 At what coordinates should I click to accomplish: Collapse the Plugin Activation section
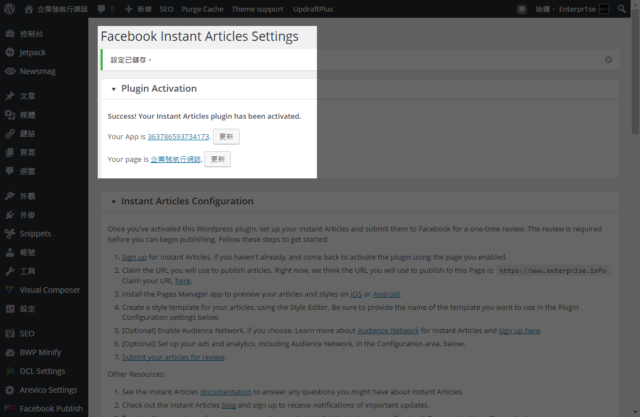(114, 89)
